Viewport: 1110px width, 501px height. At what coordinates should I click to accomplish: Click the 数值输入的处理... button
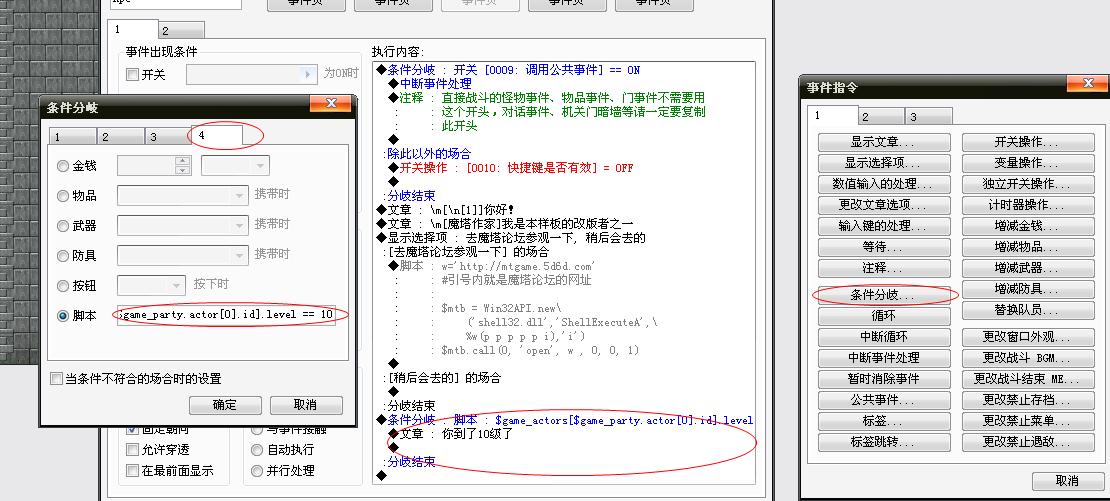coord(884,184)
